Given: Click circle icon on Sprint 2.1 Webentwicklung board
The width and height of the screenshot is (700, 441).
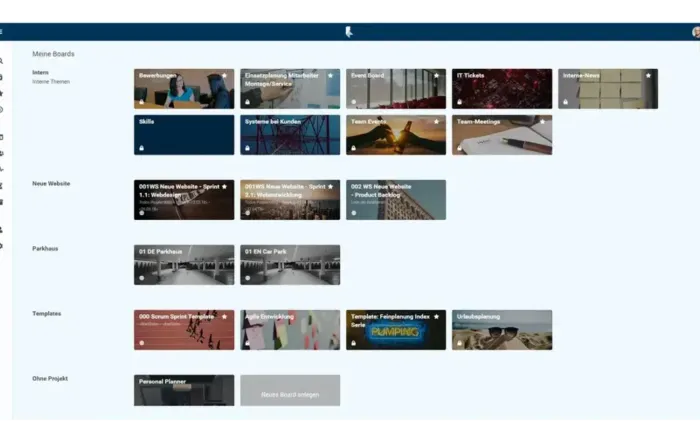Looking at the screenshot, I should pyautogui.click(x=247, y=213).
